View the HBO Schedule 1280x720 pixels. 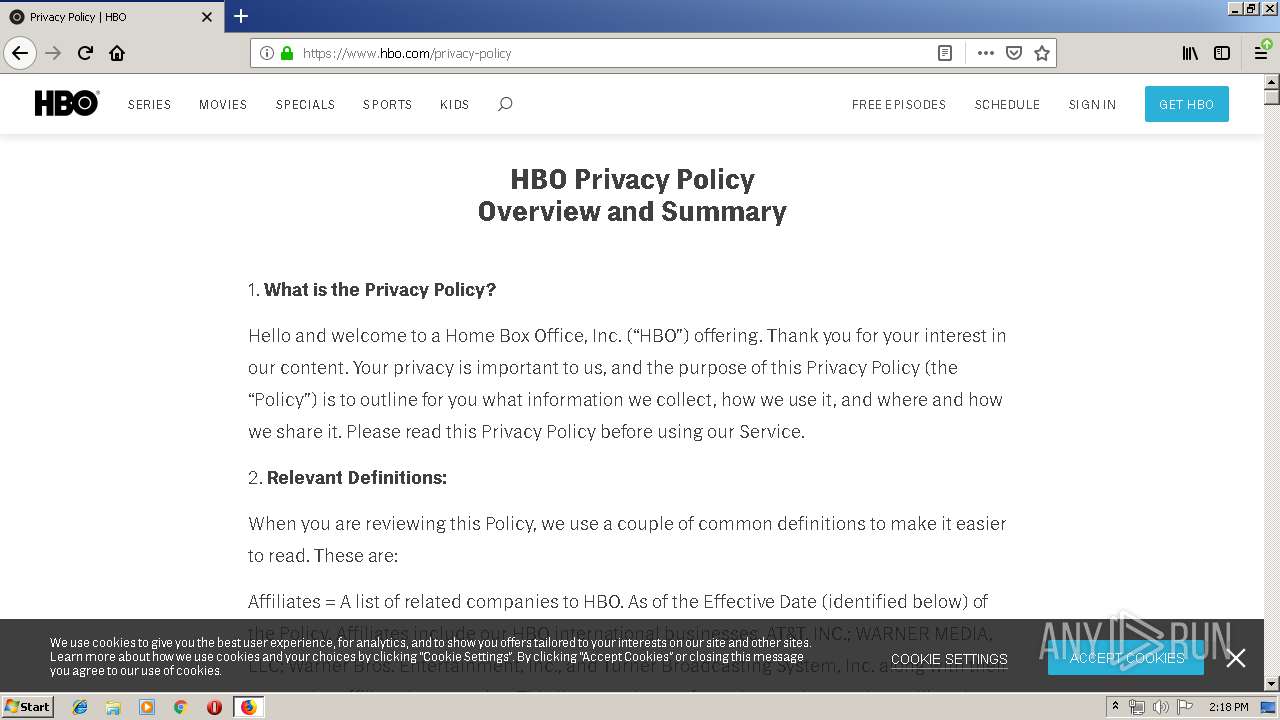pos(1007,104)
